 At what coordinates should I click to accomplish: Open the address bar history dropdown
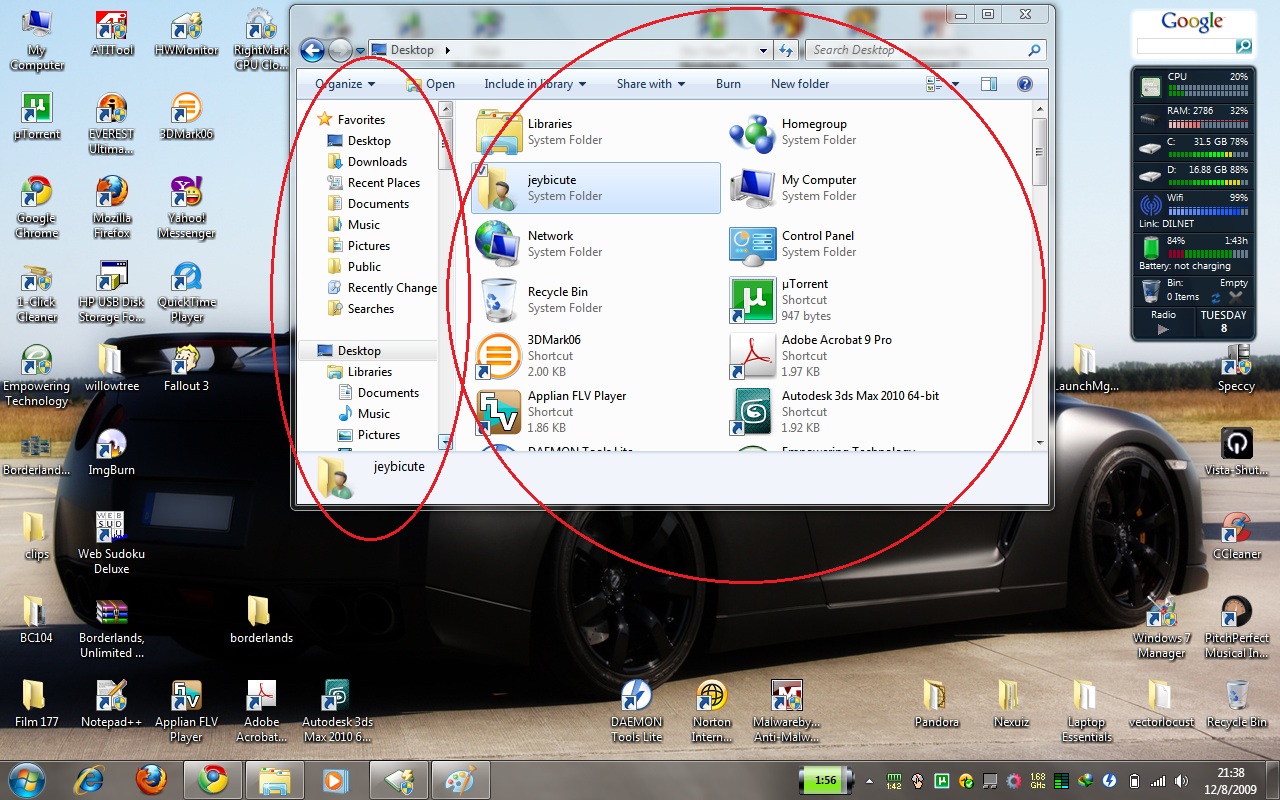click(x=763, y=50)
